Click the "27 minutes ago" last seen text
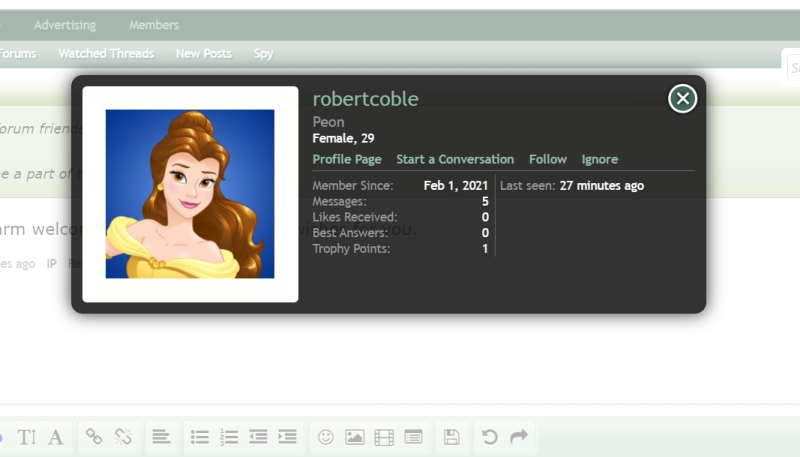Viewport: 800px width, 457px height. click(x=602, y=186)
